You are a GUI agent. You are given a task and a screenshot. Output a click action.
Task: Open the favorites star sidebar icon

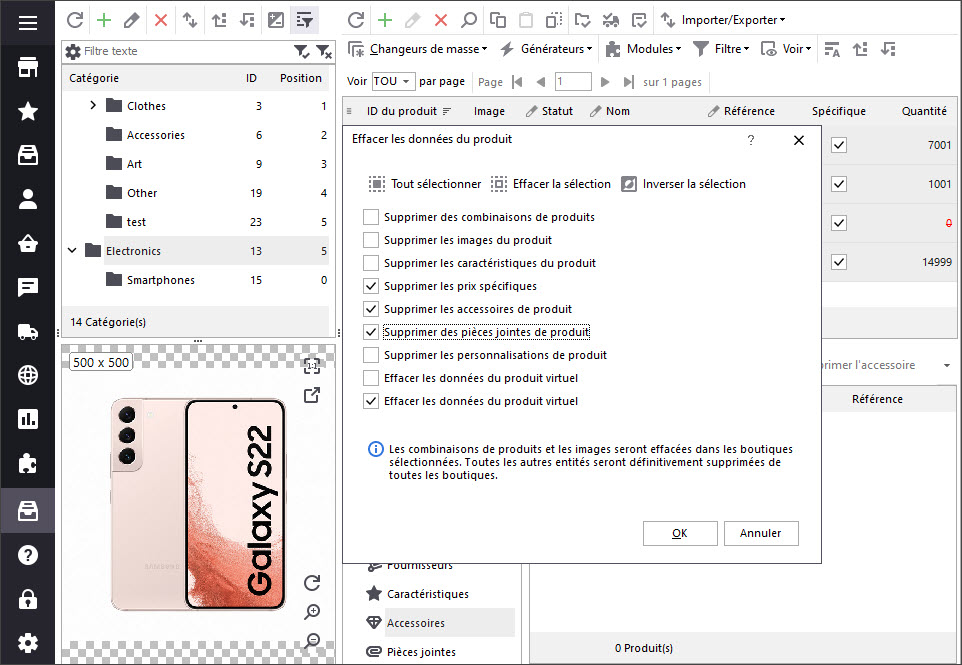pos(28,111)
